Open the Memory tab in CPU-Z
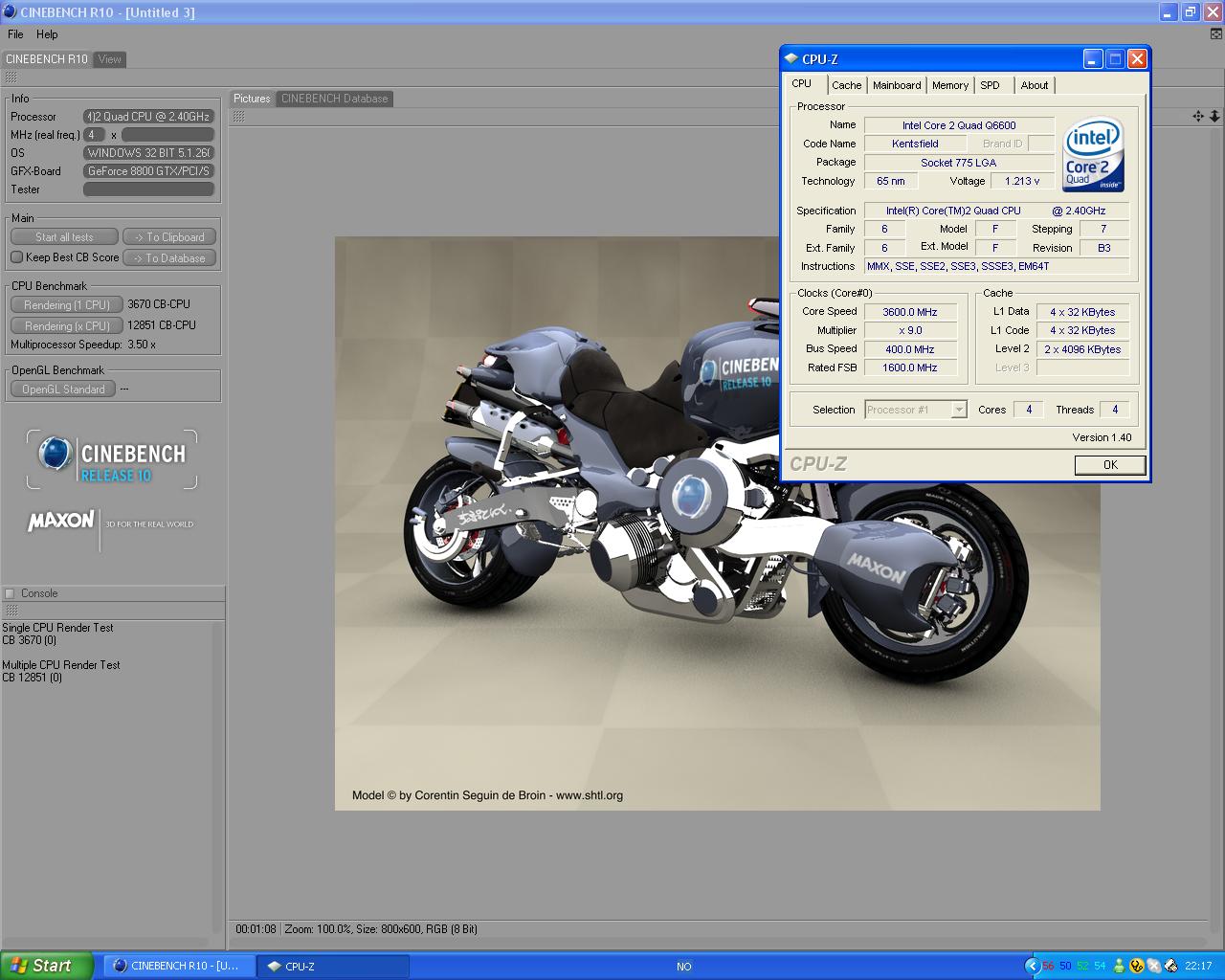 (950, 85)
